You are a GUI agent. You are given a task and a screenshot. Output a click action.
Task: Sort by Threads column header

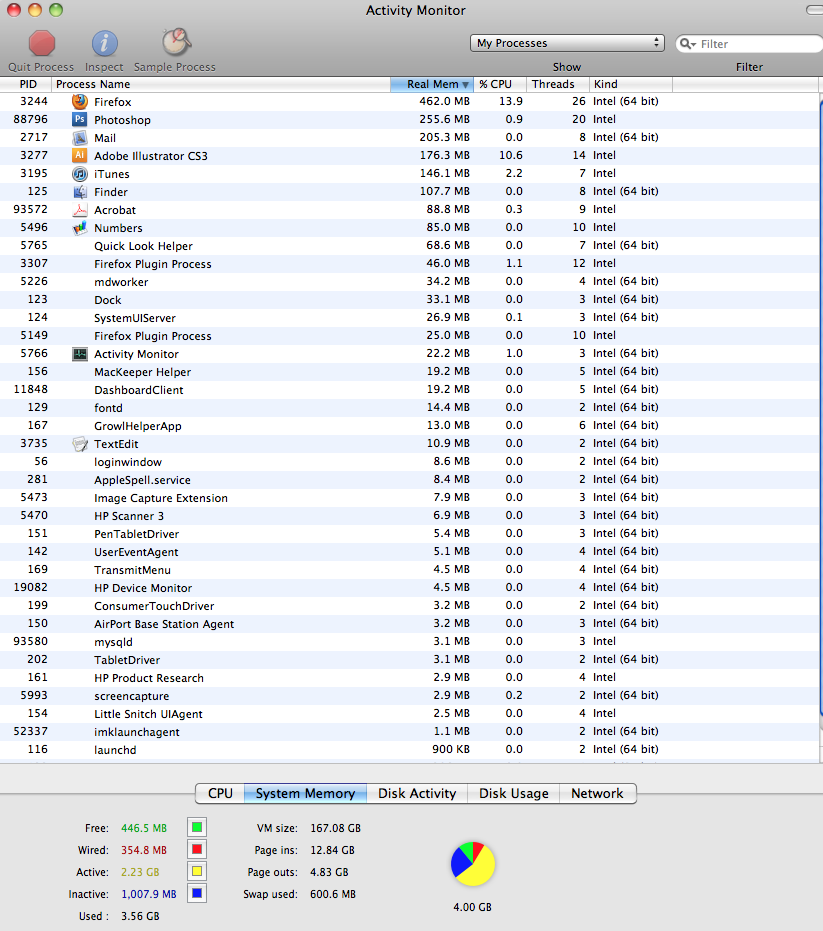click(558, 84)
